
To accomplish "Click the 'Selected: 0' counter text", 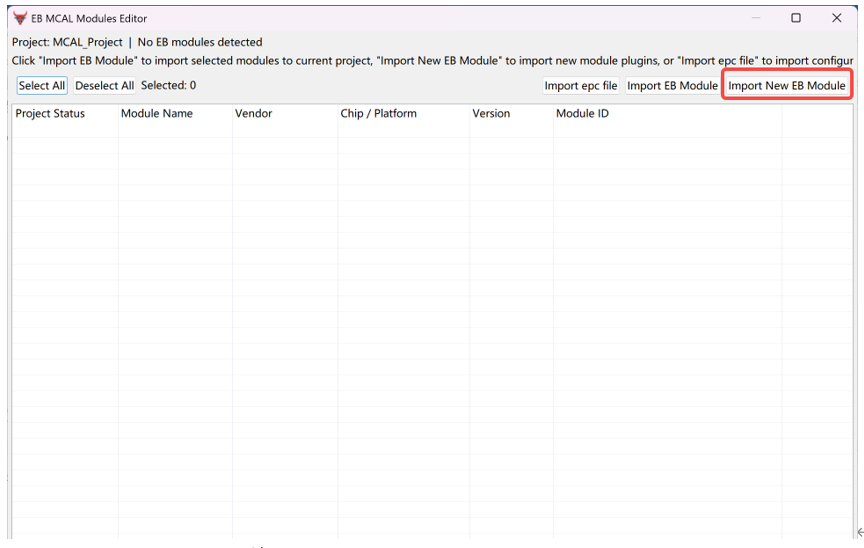I will [169, 85].
